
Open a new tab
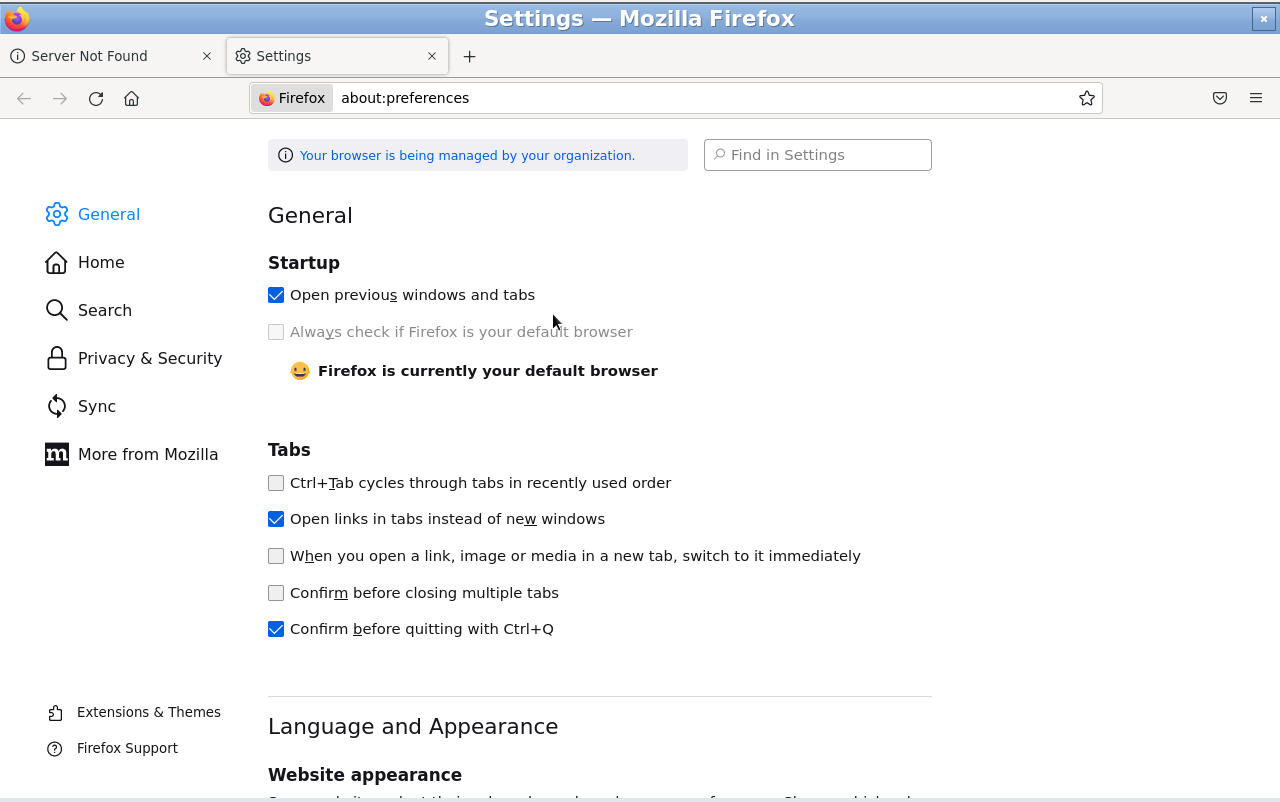coord(469,56)
